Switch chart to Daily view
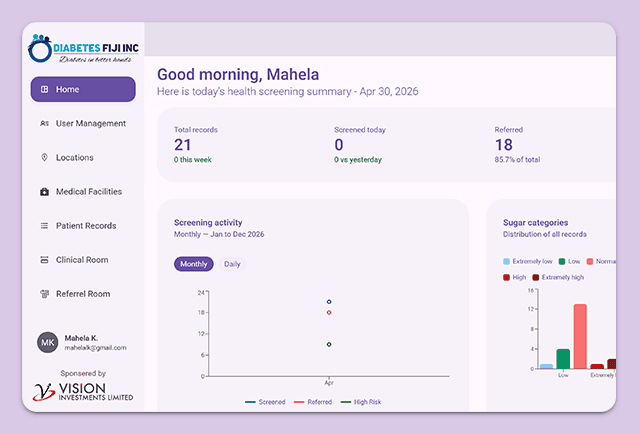 (232, 264)
